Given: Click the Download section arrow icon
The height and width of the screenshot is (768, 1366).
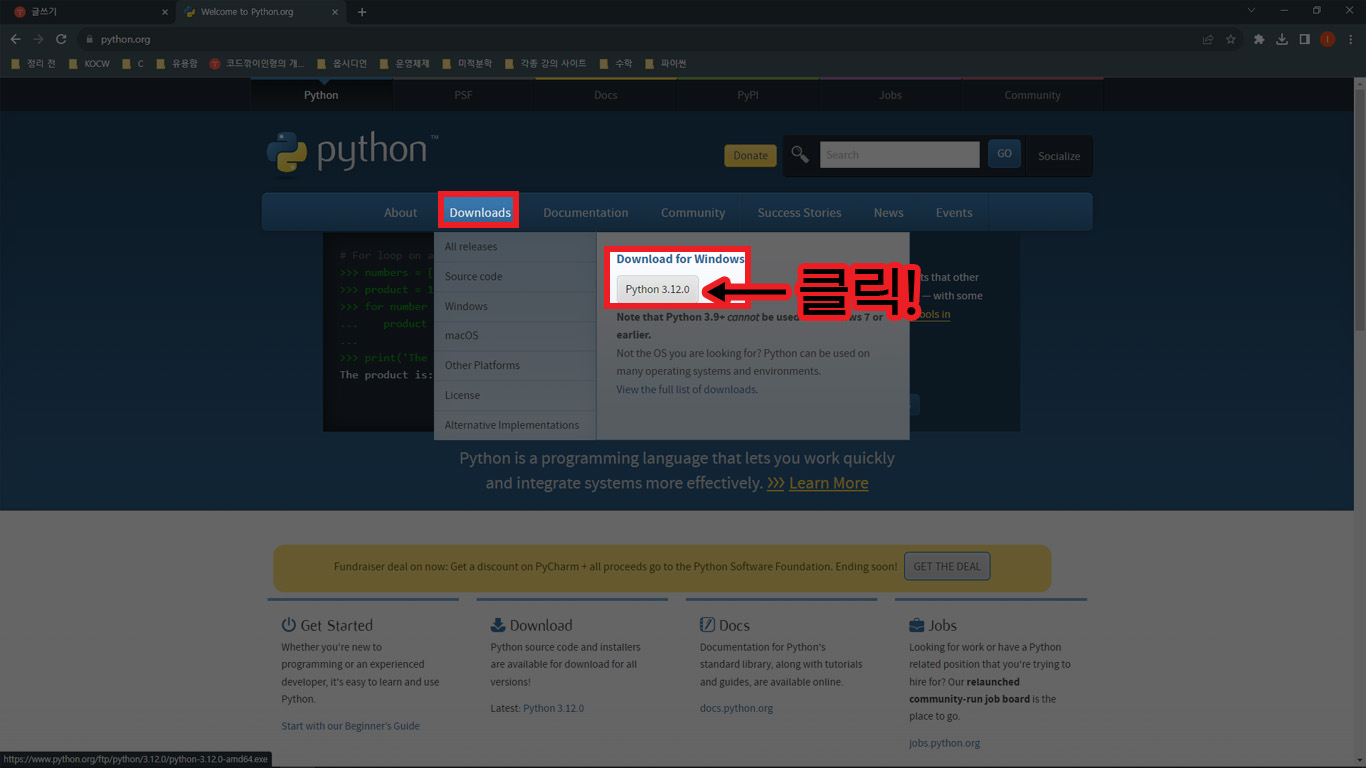Looking at the screenshot, I should (x=498, y=625).
